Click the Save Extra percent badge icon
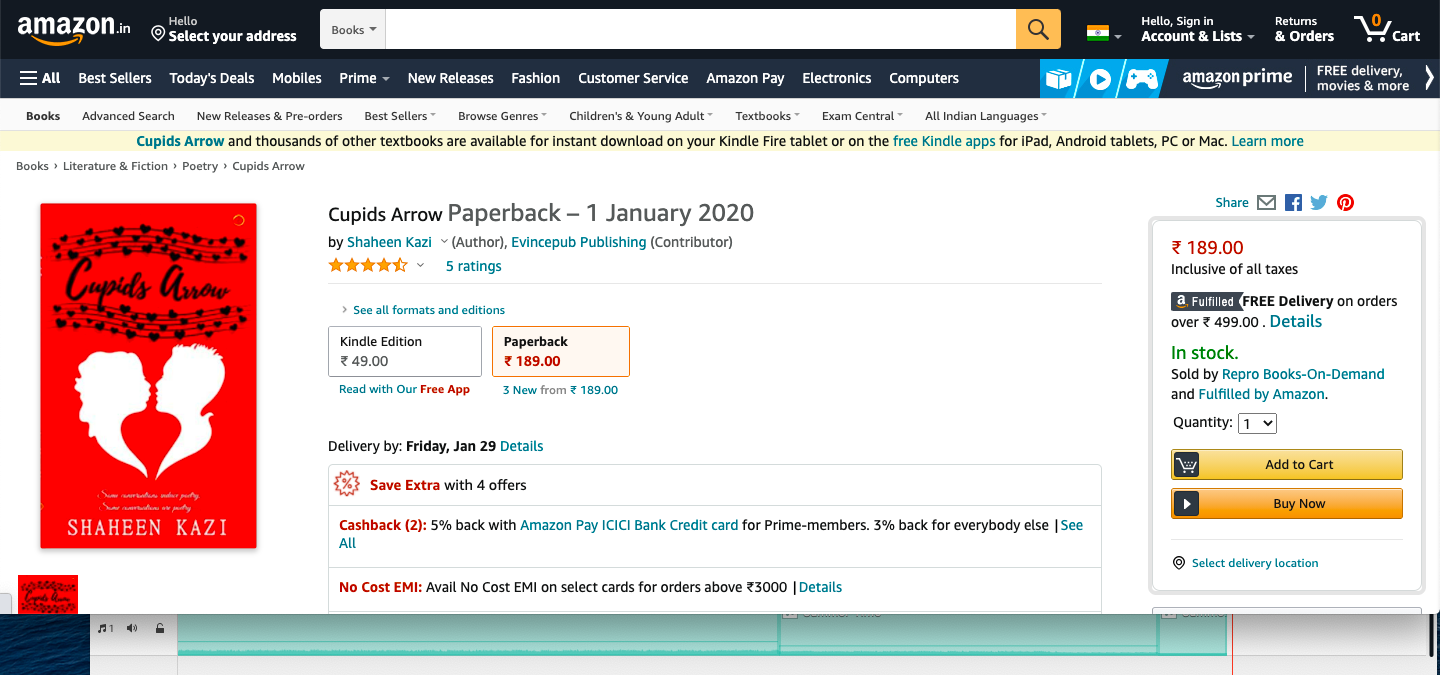The width and height of the screenshot is (1440, 675). point(347,484)
